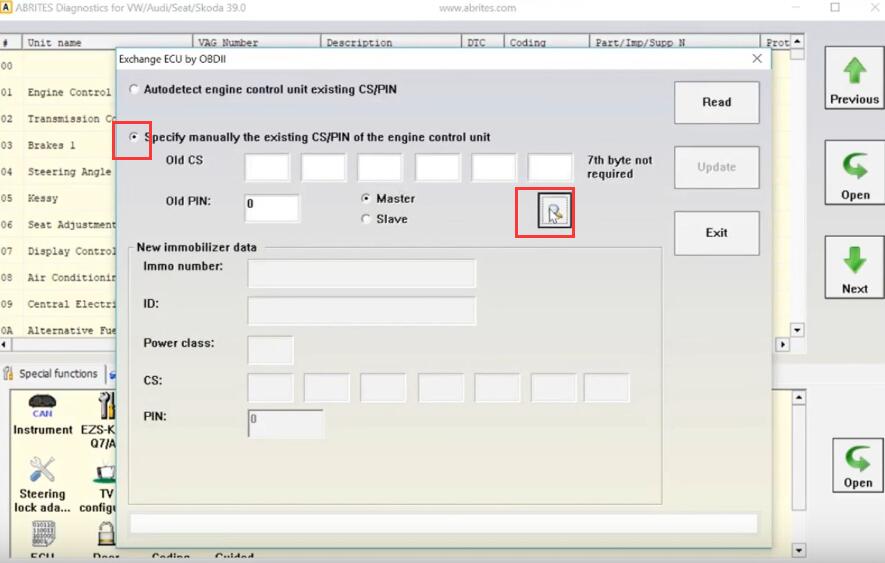Select the 01 Engine Control row
Image resolution: width=885 pixels, height=563 pixels.
click(58, 92)
